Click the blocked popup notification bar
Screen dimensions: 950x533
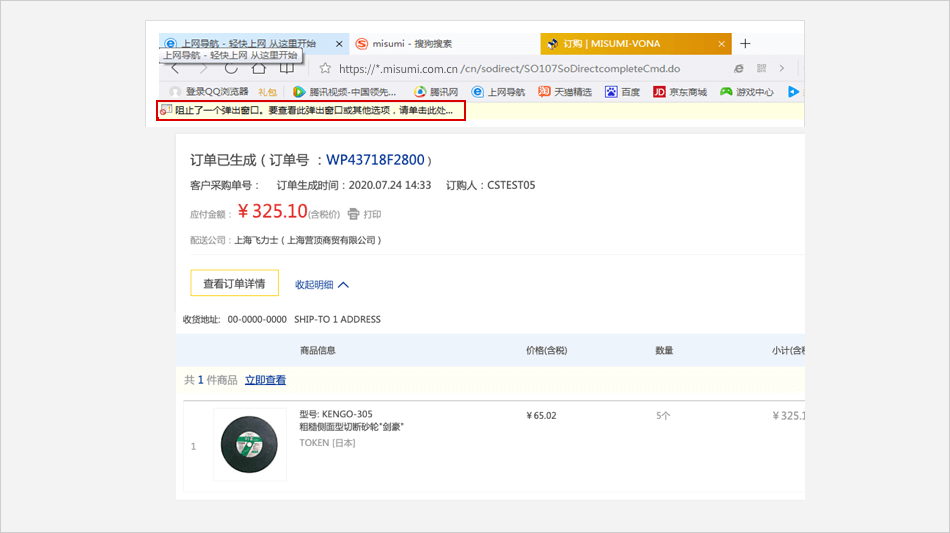(310, 111)
